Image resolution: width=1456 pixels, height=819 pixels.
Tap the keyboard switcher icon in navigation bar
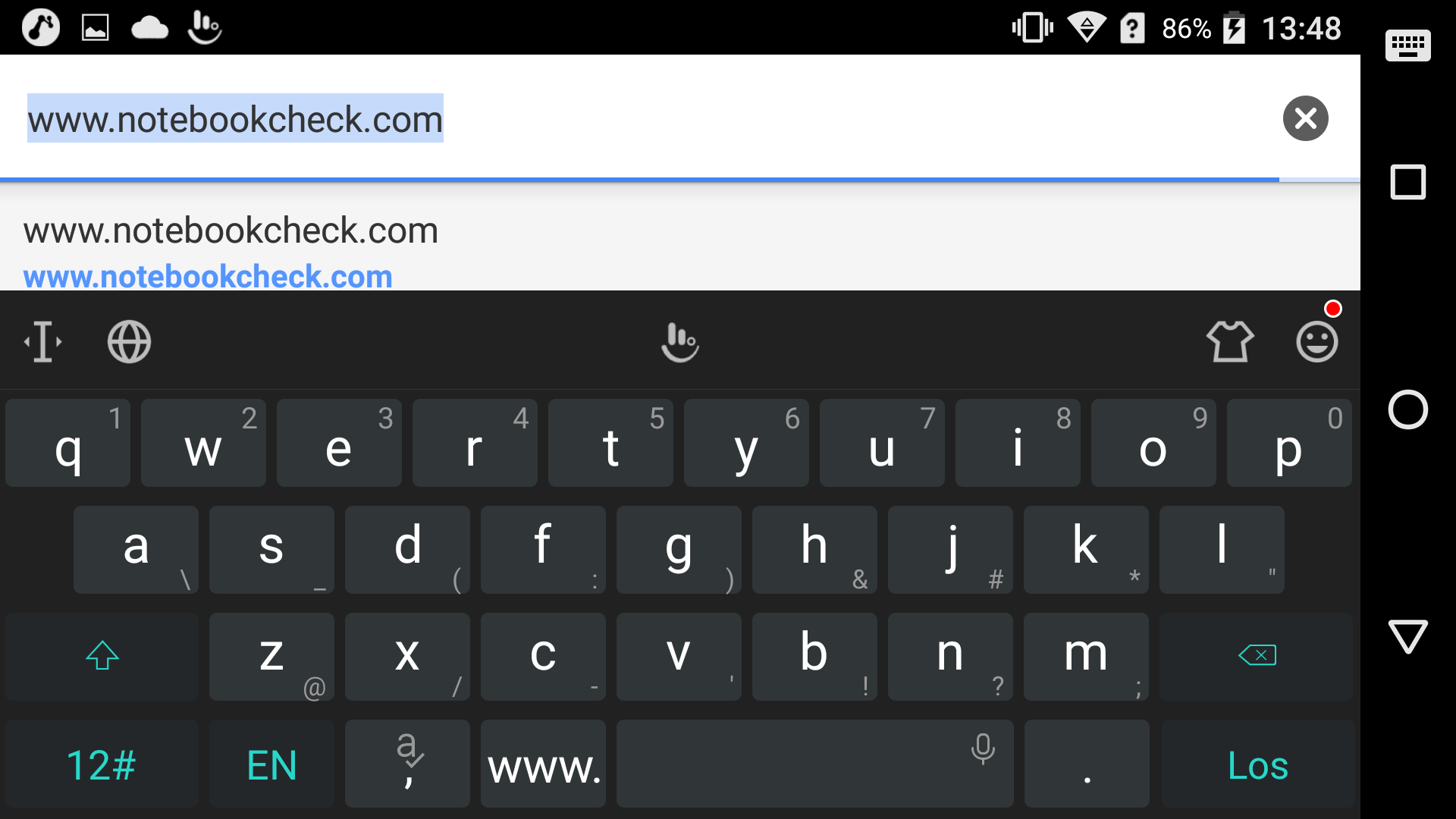click(1407, 45)
